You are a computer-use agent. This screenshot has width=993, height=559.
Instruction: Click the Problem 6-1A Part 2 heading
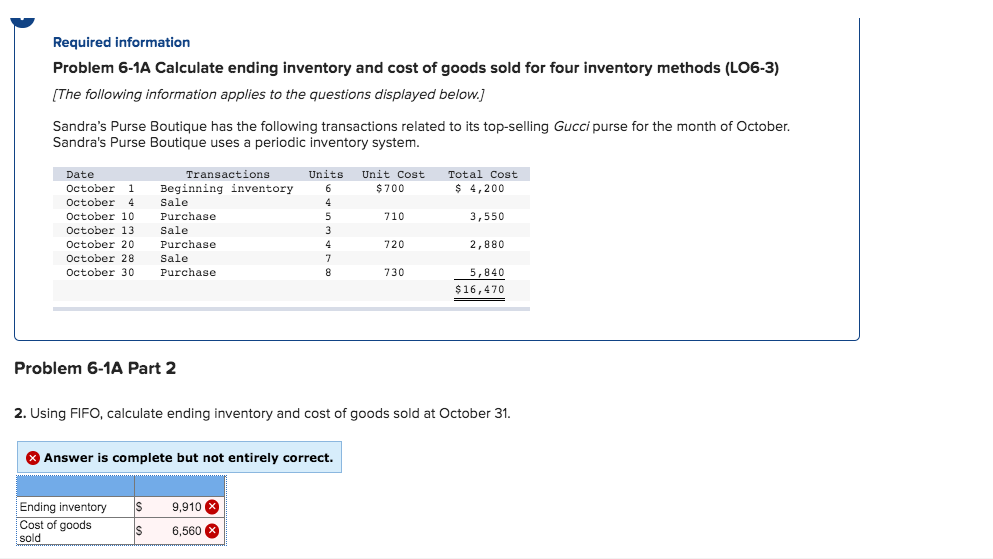point(95,368)
